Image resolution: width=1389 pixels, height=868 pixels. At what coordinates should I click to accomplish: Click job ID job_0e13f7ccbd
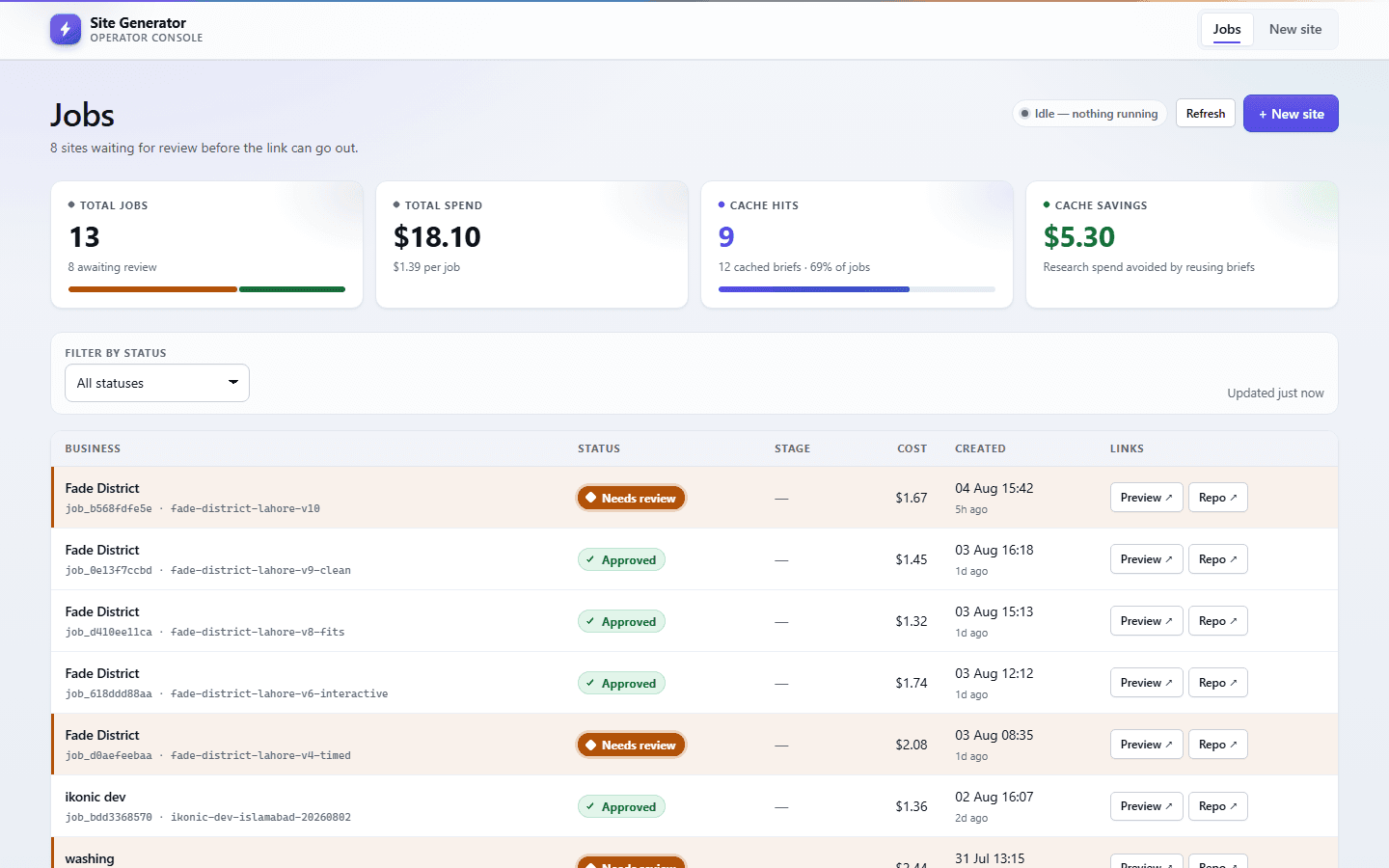(x=109, y=570)
